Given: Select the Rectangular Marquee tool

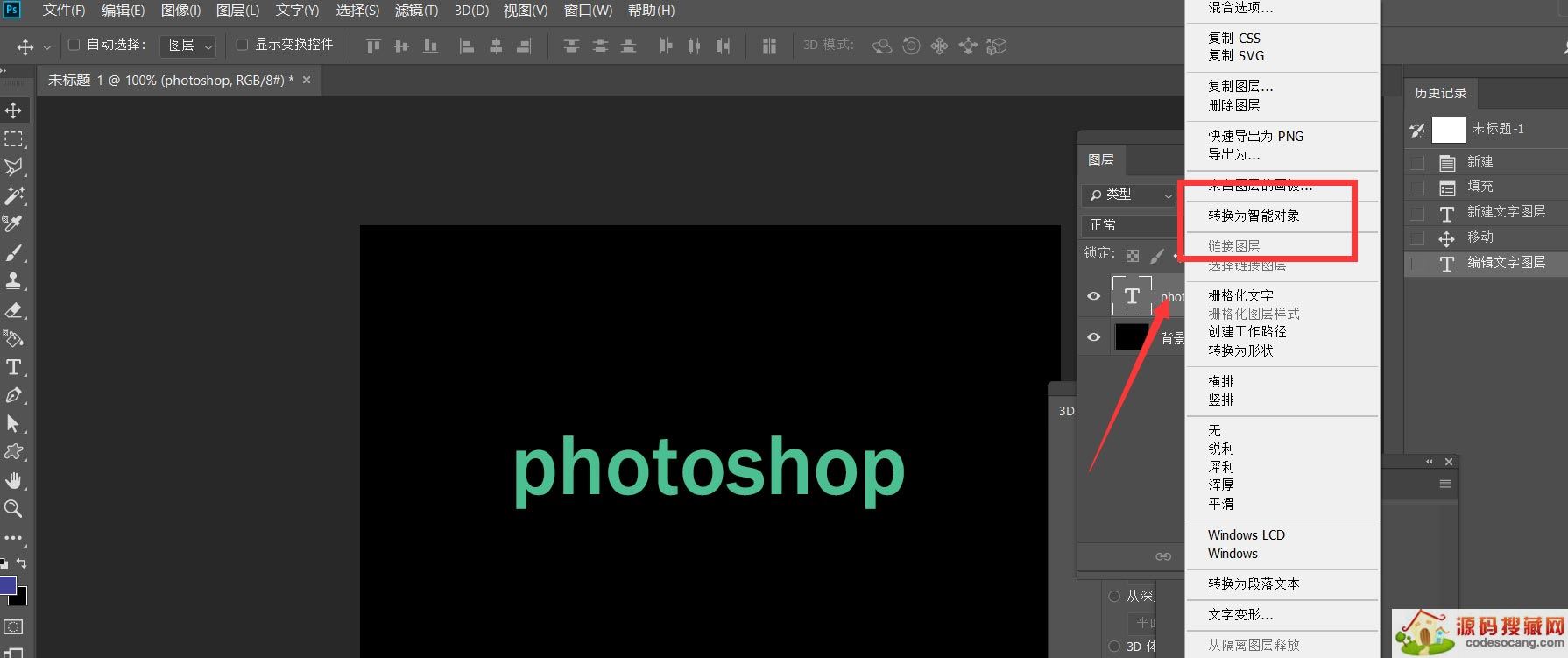Looking at the screenshot, I should click(x=14, y=139).
